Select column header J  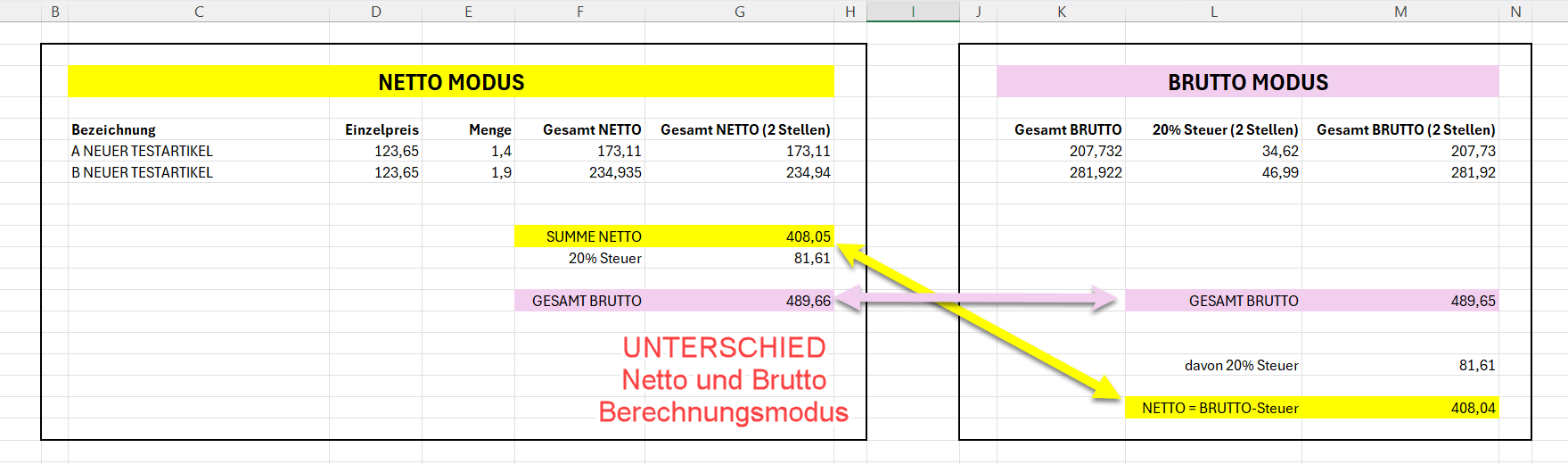click(978, 11)
